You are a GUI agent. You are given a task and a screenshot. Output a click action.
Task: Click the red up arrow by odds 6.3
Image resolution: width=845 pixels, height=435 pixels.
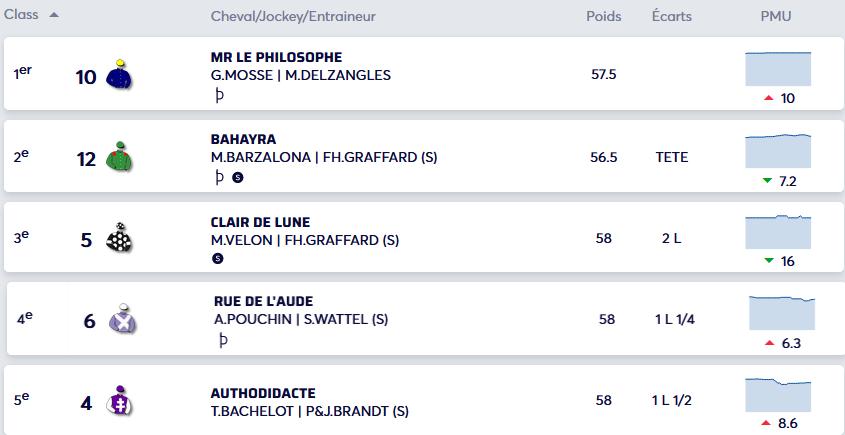coord(770,343)
